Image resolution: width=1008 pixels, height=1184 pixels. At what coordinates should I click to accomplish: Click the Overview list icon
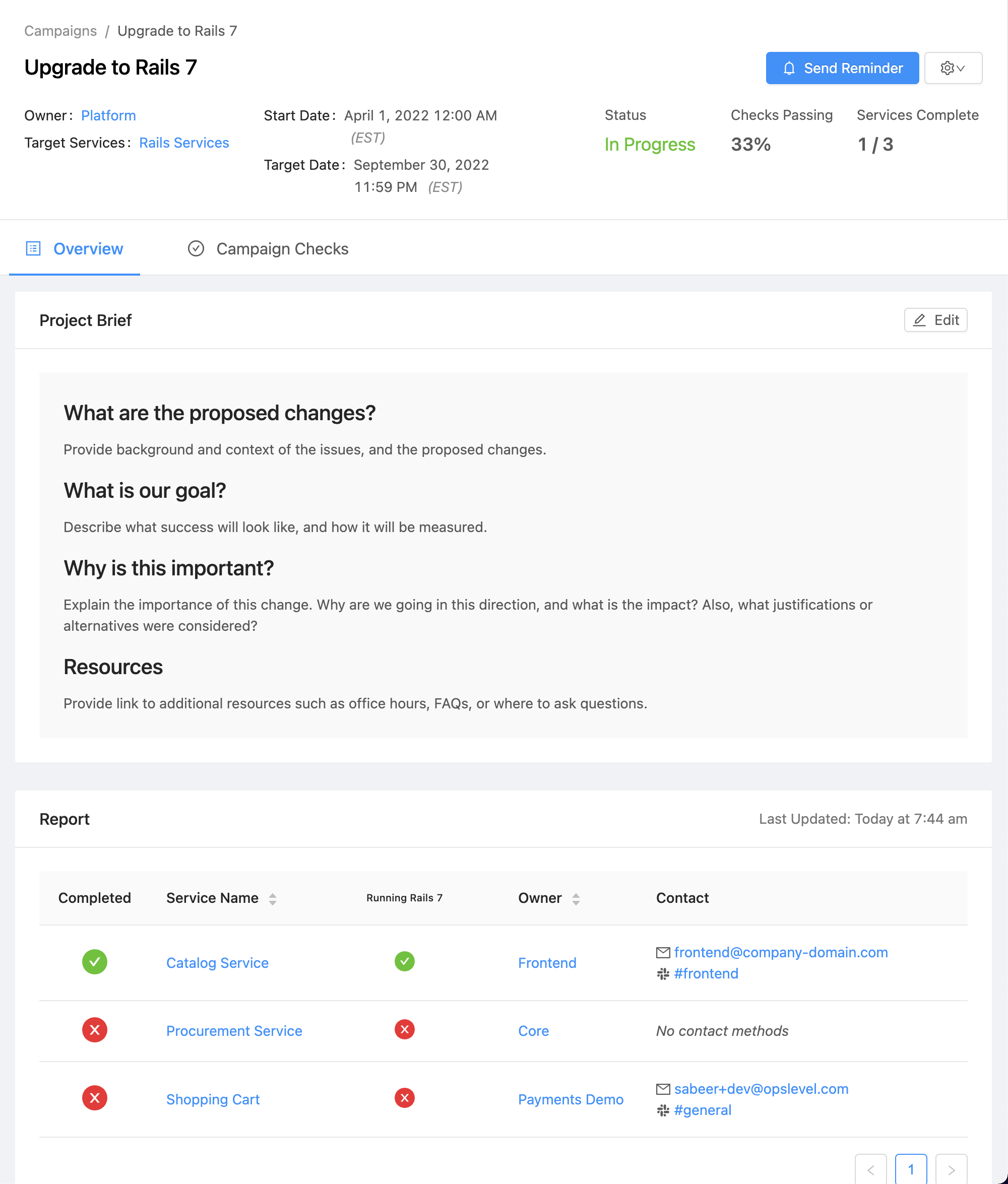pyautogui.click(x=33, y=248)
